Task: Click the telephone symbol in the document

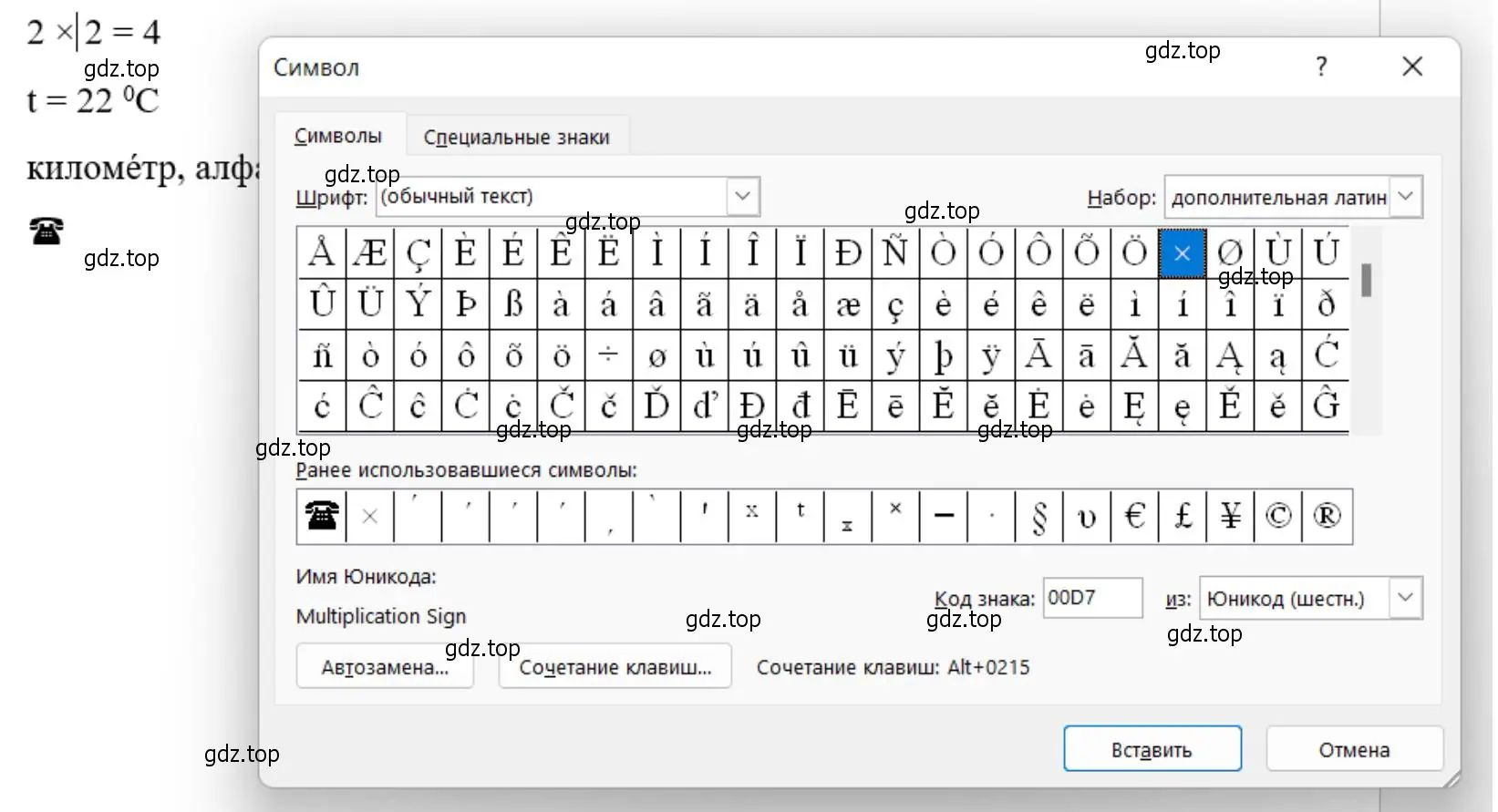Action: click(46, 231)
